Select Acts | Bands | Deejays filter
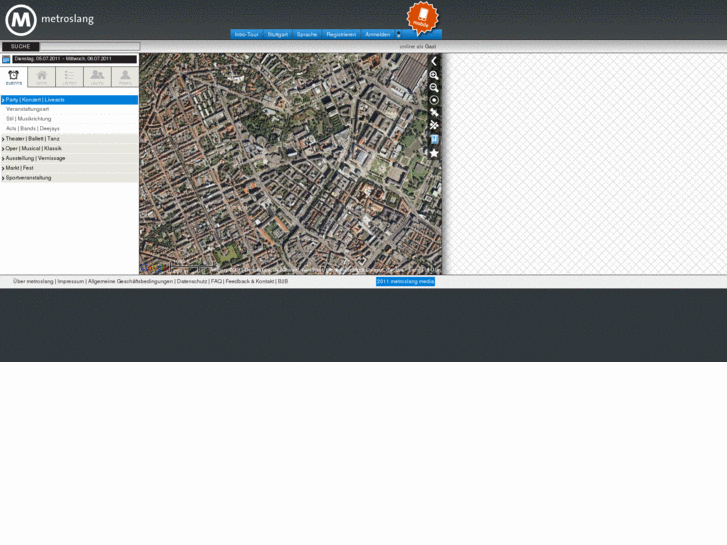Image resolution: width=727 pixels, height=545 pixels. pos(32,128)
